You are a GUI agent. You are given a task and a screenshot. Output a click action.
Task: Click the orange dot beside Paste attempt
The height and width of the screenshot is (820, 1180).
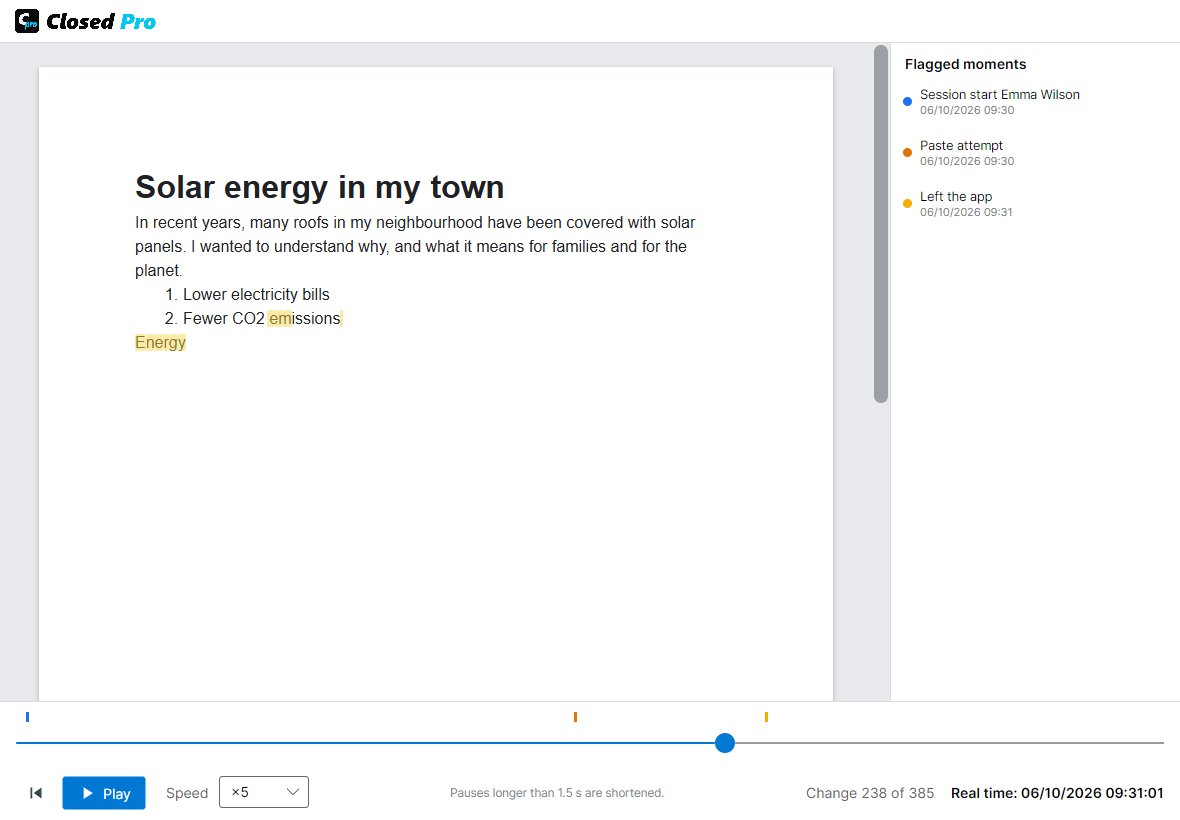tap(908, 153)
